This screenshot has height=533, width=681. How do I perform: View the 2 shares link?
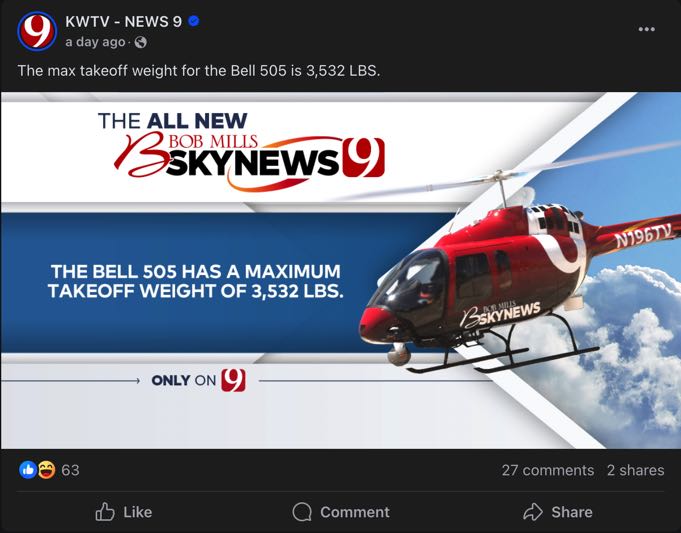635,470
